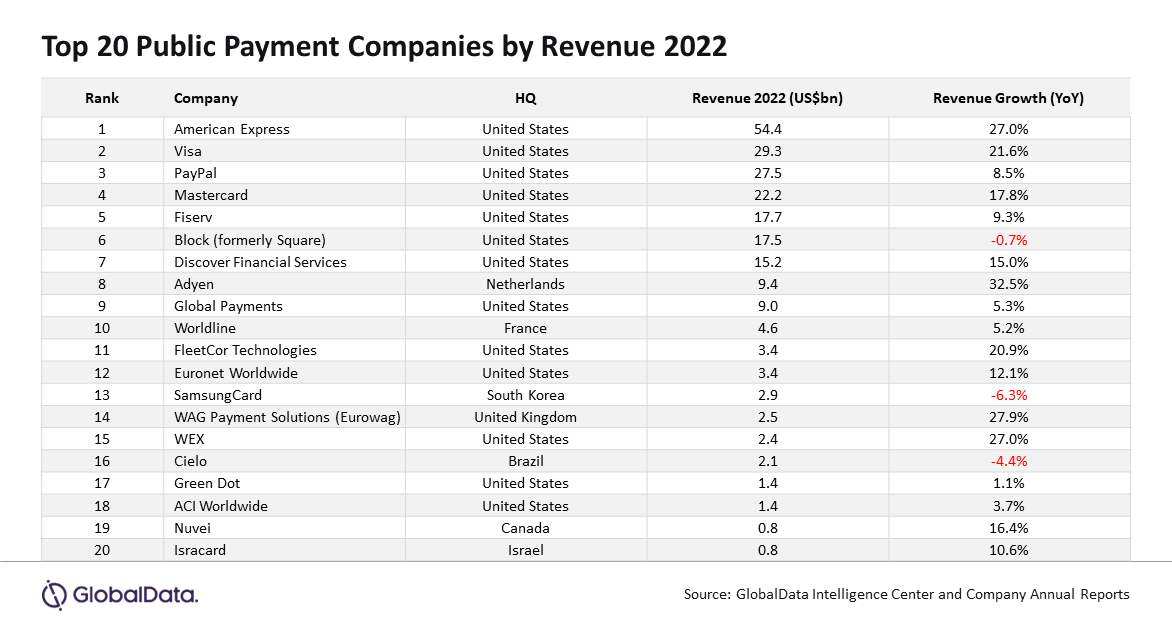Click the 'United Kingdom' HQ cell
This screenshot has height=628, width=1172.
click(x=525, y=417)
